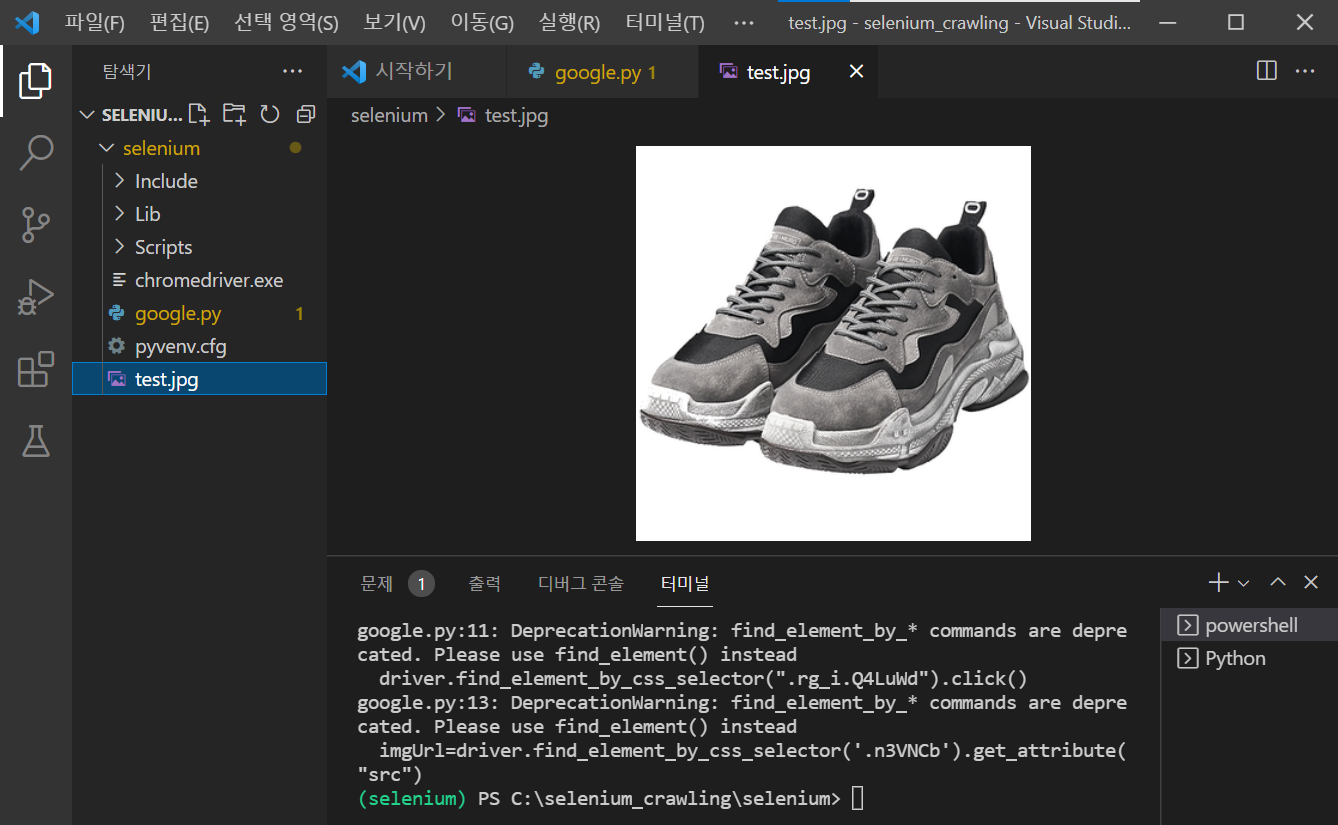Open the 보기(V) menu
The width and height of the screenshot is (1338, 825).
[394, 23]
